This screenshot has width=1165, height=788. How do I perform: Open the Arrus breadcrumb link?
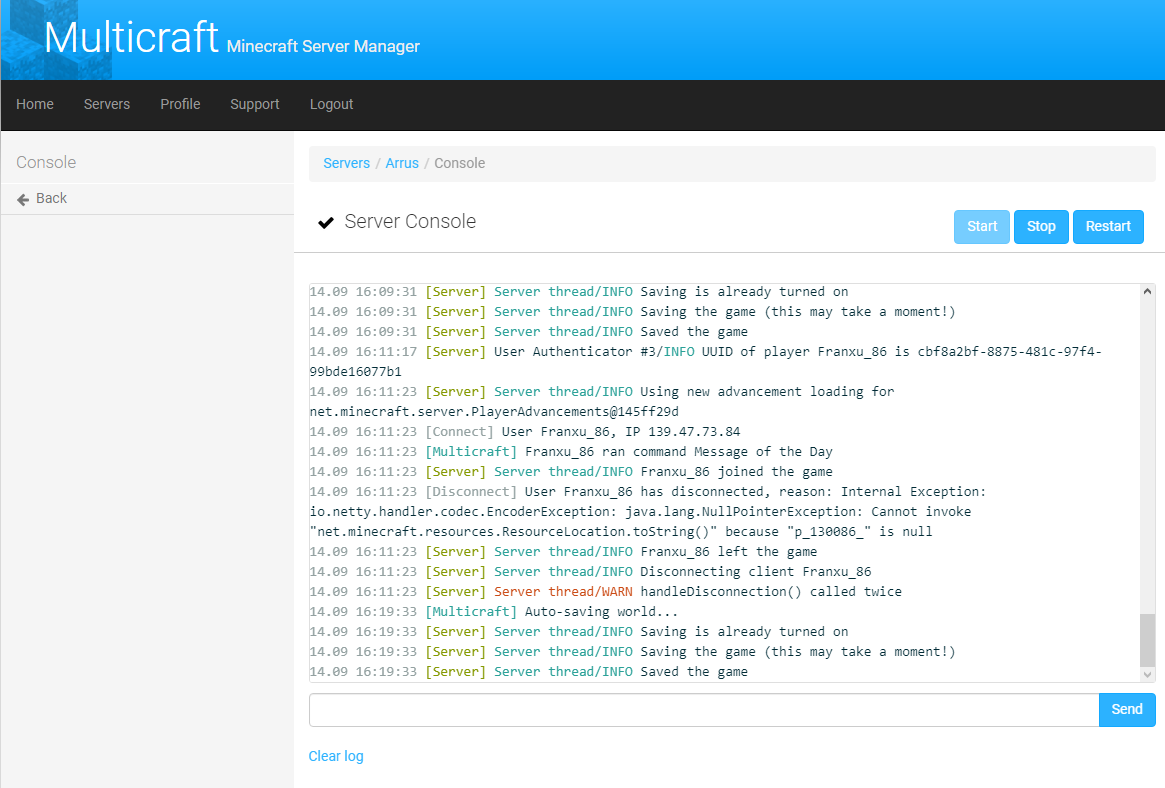402,163
